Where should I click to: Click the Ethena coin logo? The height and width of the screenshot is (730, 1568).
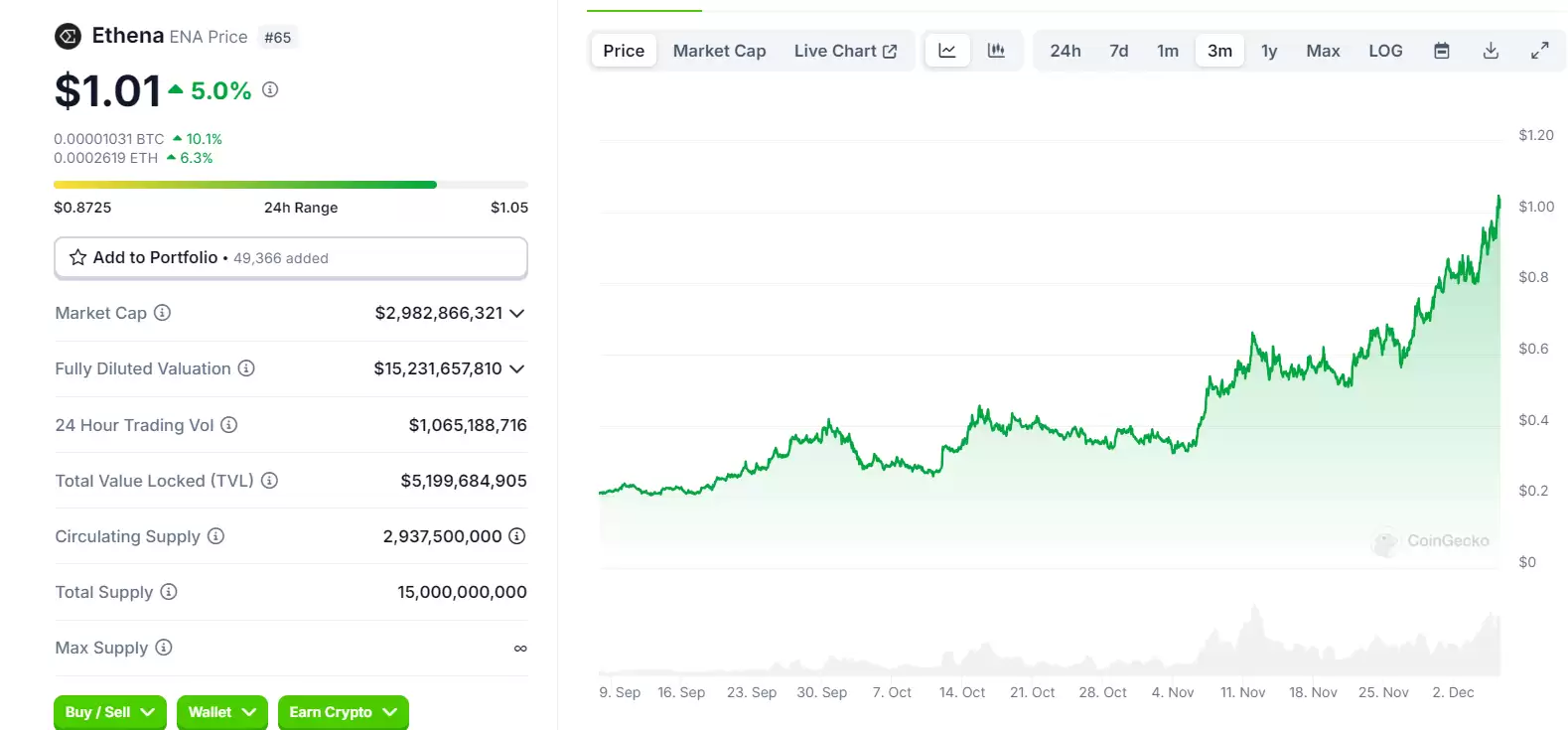[x=68, y=37]
